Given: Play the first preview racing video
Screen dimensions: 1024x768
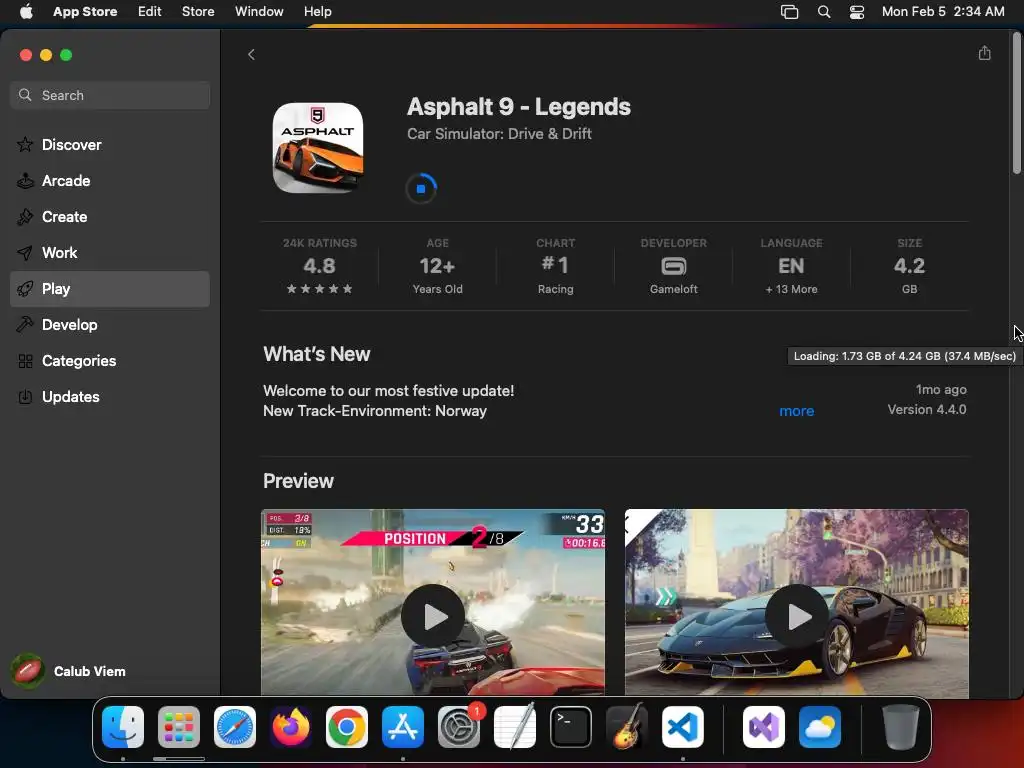Looking at the screenshot, I should pos(433,616).
